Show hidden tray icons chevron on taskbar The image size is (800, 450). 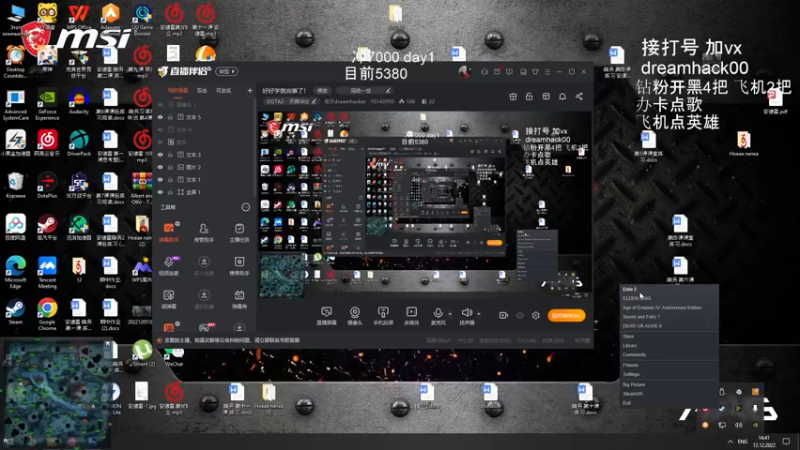coord(730,442)
